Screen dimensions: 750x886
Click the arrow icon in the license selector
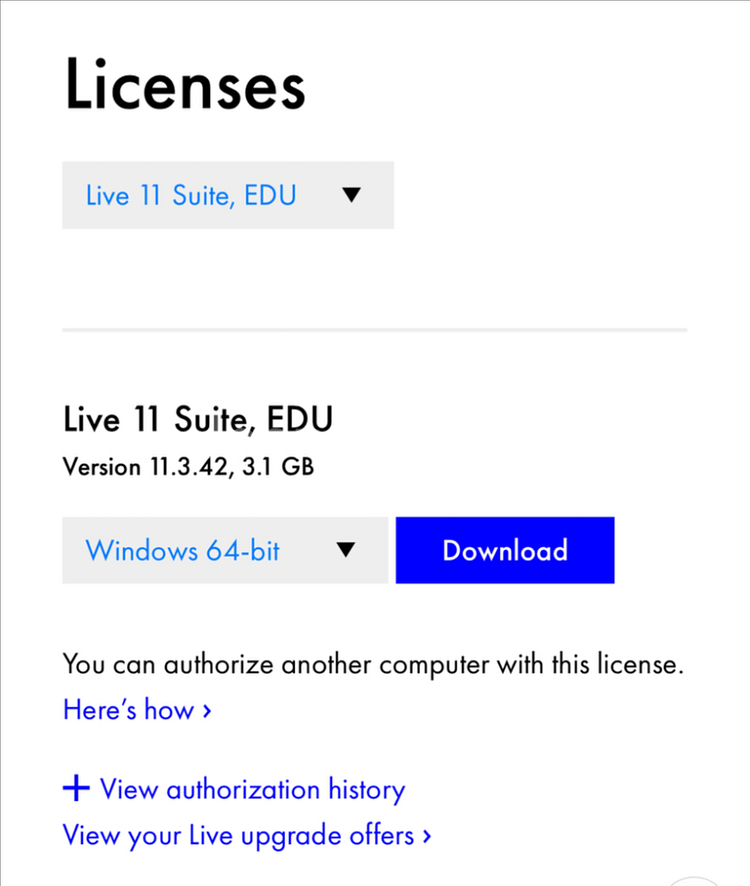click(x=352, y=195)
